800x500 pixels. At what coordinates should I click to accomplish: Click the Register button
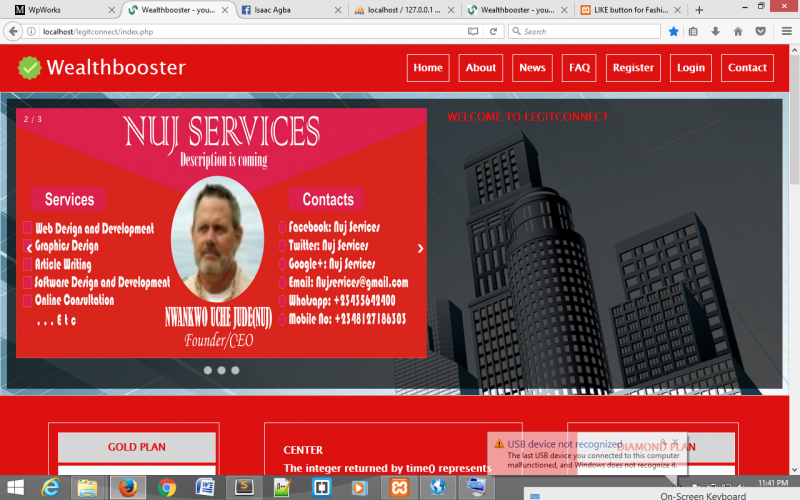point(633,68)
